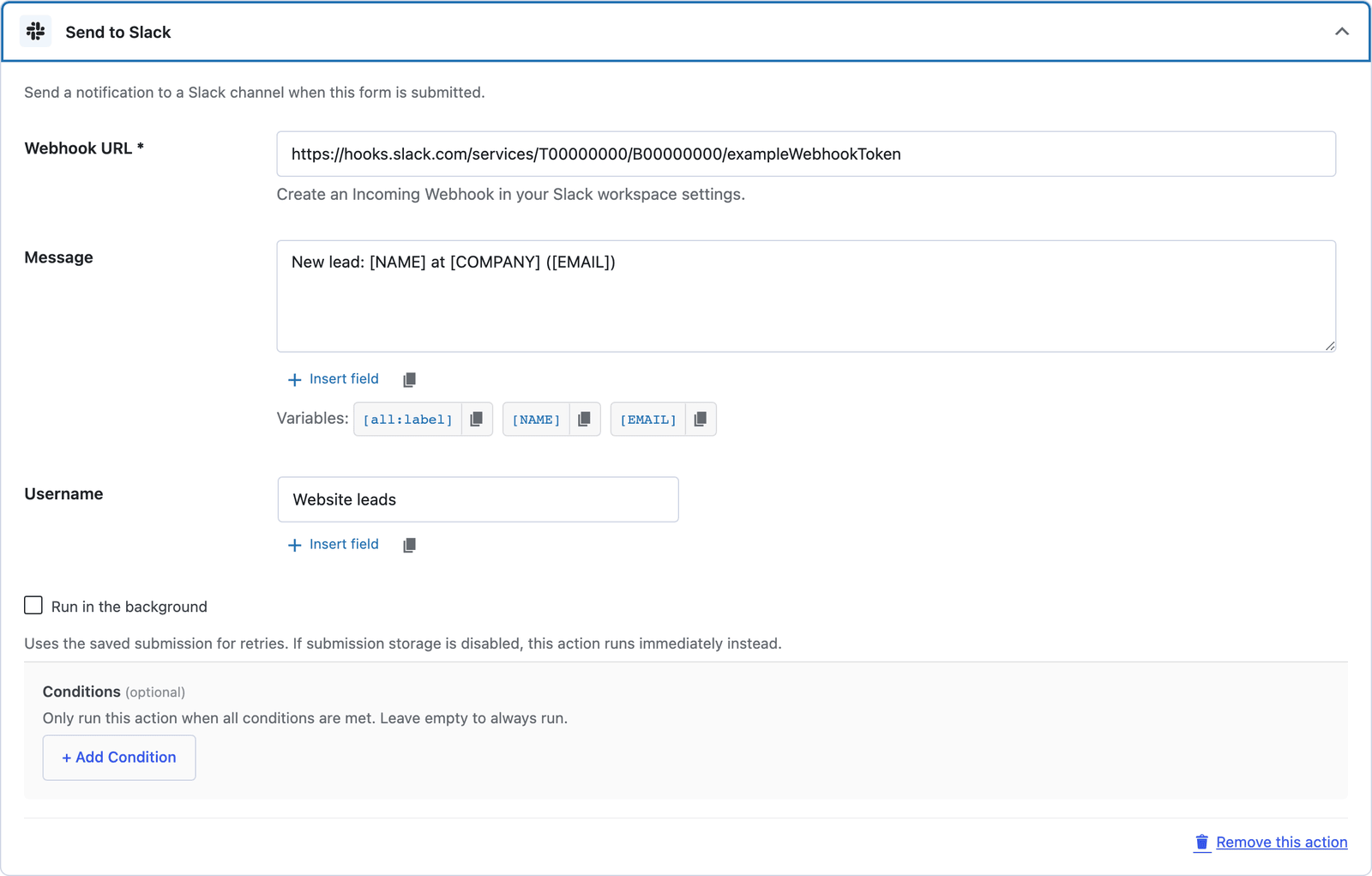Viewport: 1372px width, 876px height.
Task: Select the [NAME] variable
Action: pyautogui.click(x=536, y=420)
